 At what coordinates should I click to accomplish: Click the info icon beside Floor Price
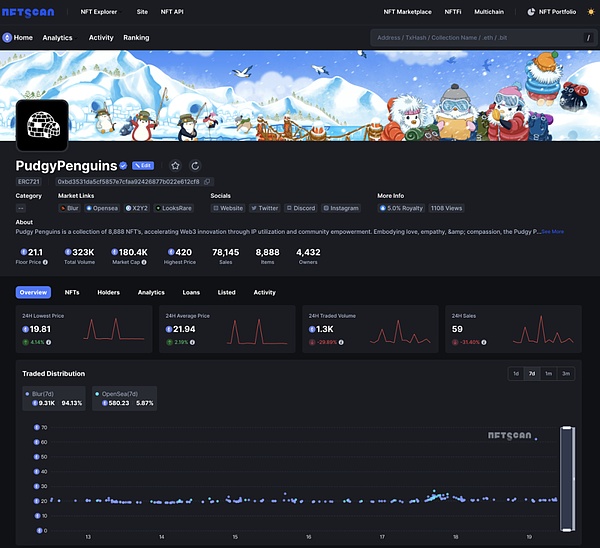[x=45, y=262]
